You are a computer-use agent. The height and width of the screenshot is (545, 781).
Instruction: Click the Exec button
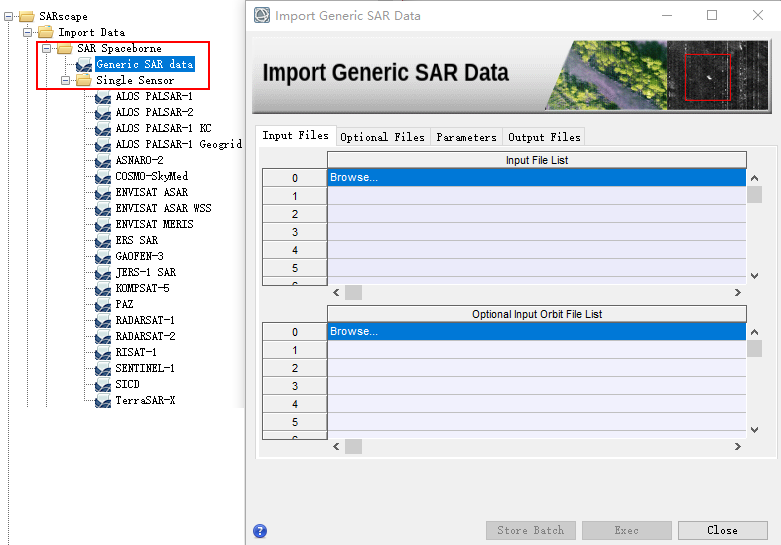[627, 531]
